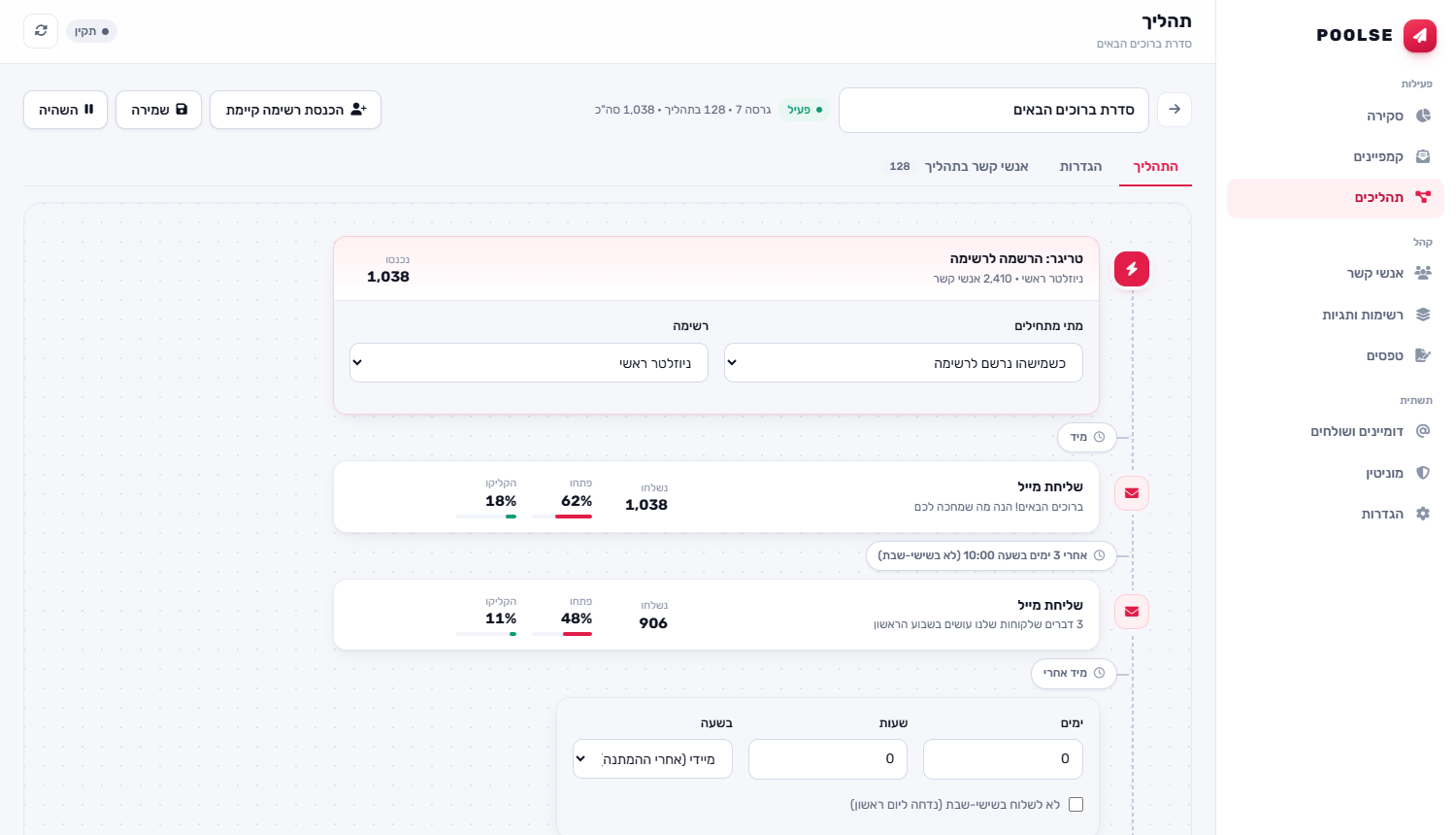Open טפסים form icon in sidebar
Viewport: 1456px width, 835px height.
click(x=1423, y=355)
